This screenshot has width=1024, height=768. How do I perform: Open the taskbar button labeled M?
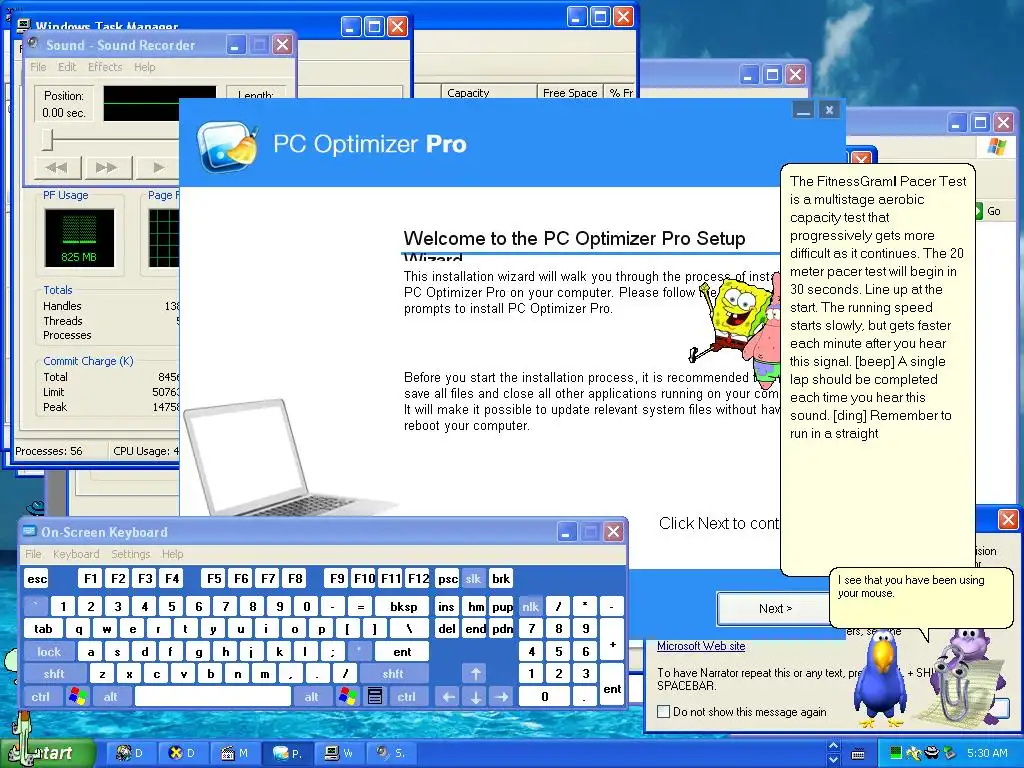click(235, 753)
